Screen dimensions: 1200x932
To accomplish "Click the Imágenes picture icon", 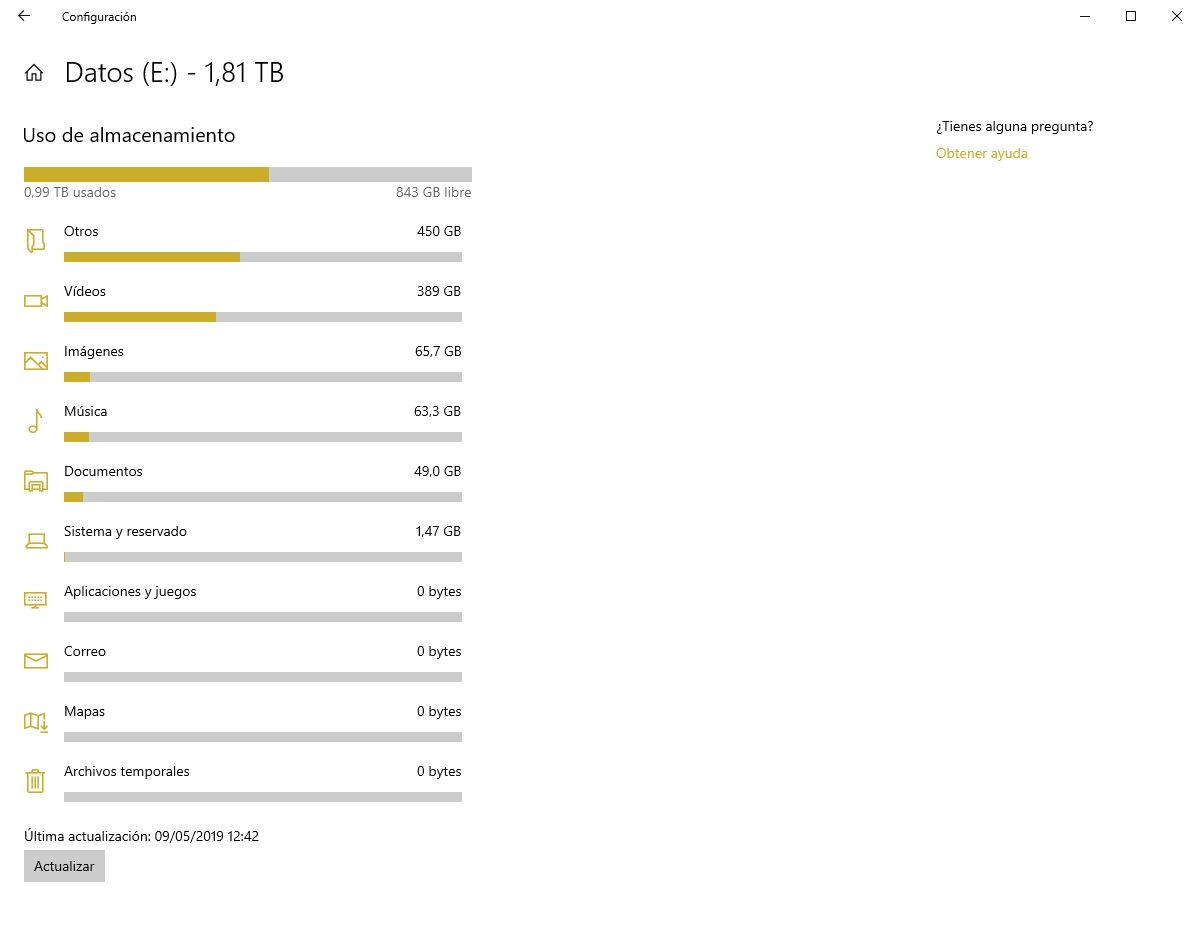I will [36, 361].
